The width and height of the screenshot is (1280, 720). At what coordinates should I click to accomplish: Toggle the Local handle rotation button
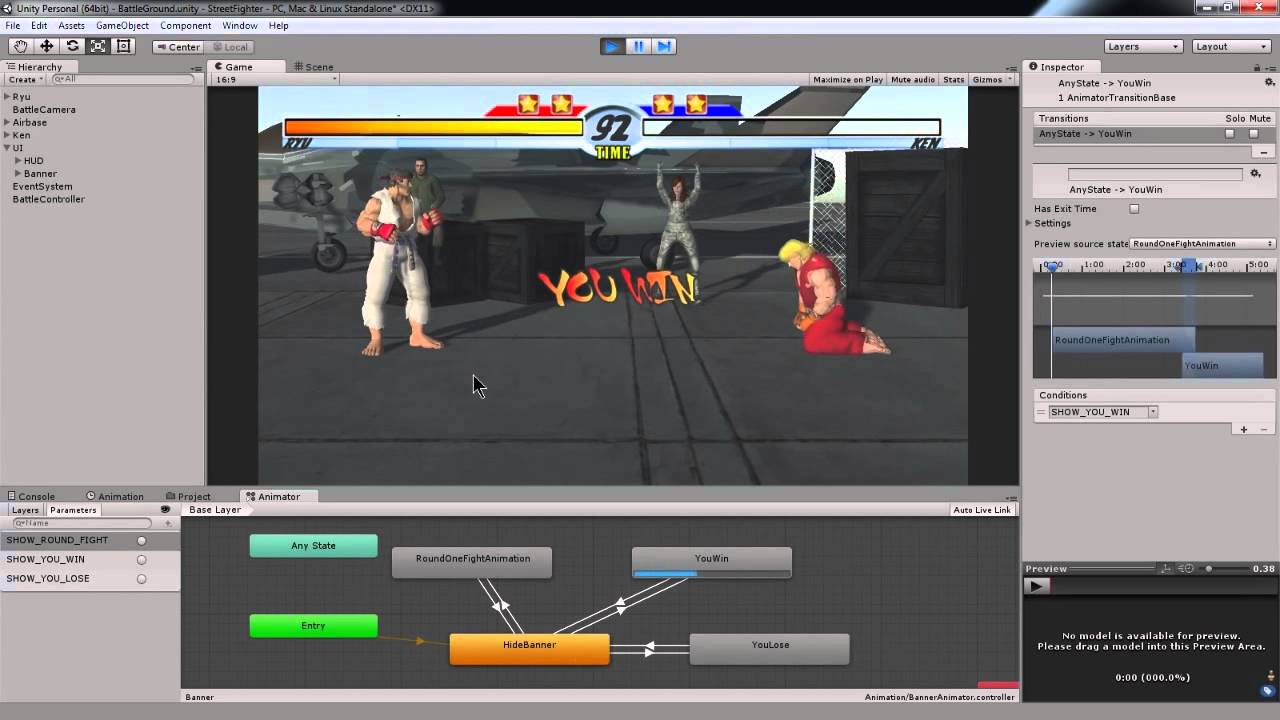pyautogui.click(x=229, y=46)
